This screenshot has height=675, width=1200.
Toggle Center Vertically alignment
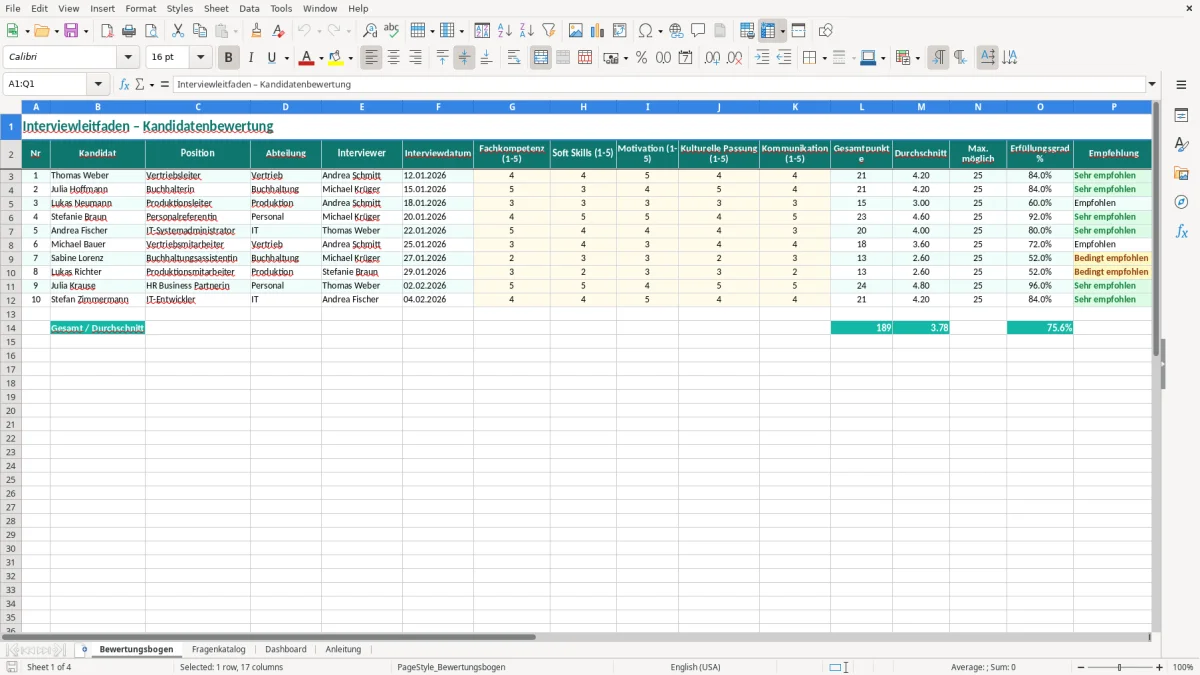(464, 58)
